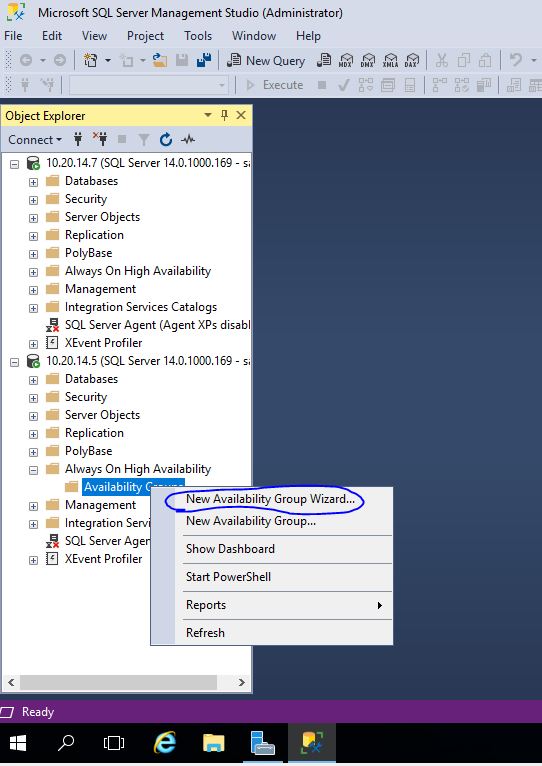Click the New Project icon in toolbar
Viewport: 542px width, 766px height.
pos(90,60)
